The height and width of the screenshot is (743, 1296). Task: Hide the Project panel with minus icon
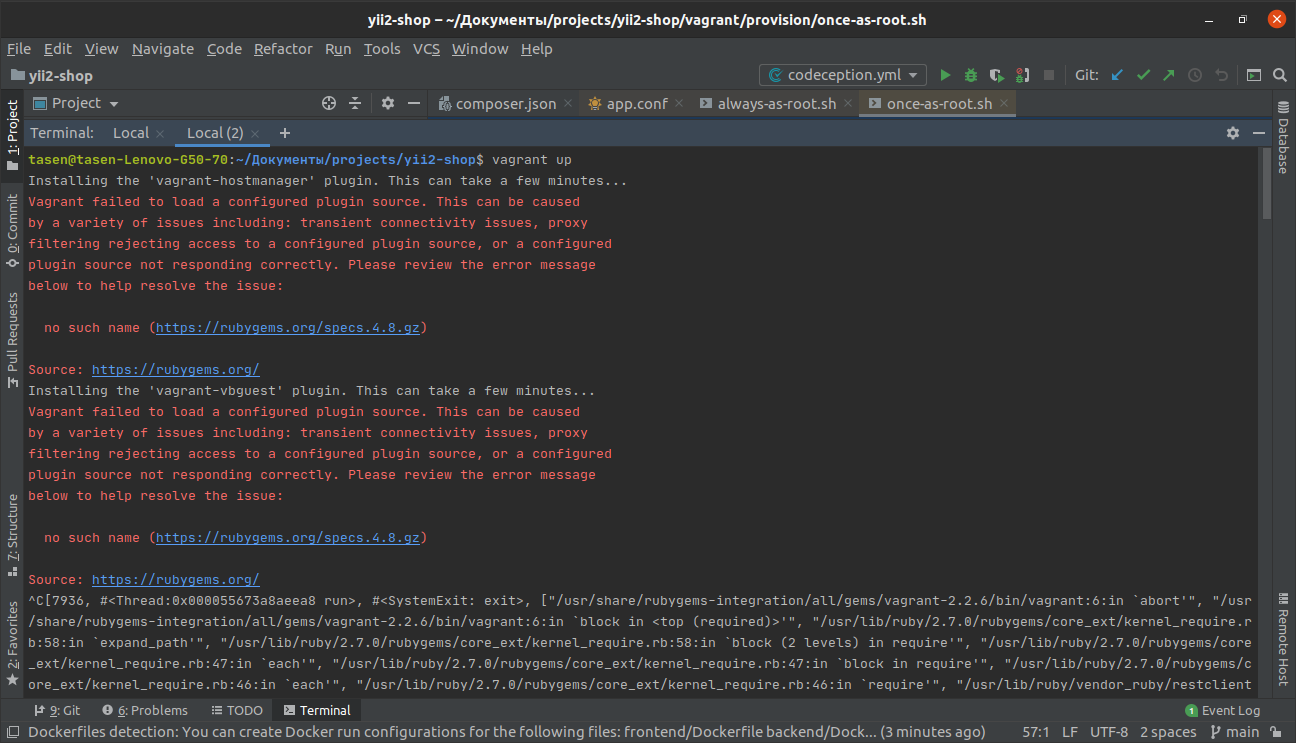(x=413, y=103)
